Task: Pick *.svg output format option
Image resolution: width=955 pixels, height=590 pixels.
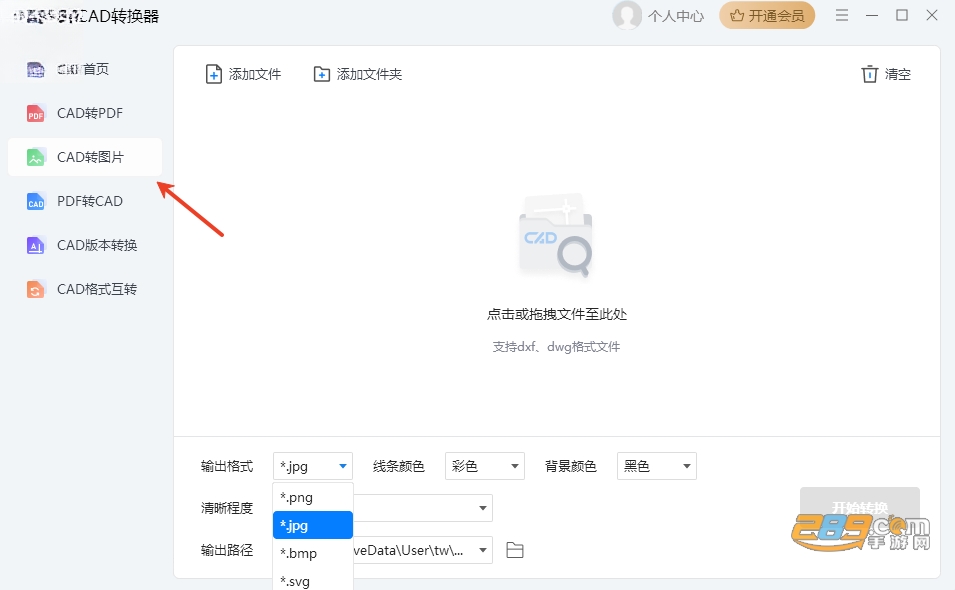Action: coord(313,581)
